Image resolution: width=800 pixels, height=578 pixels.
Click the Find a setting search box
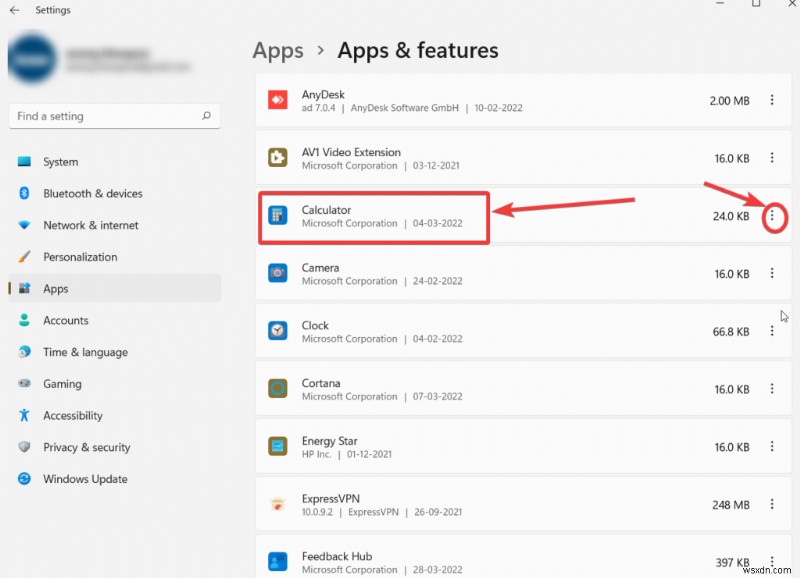click(114, 116)
